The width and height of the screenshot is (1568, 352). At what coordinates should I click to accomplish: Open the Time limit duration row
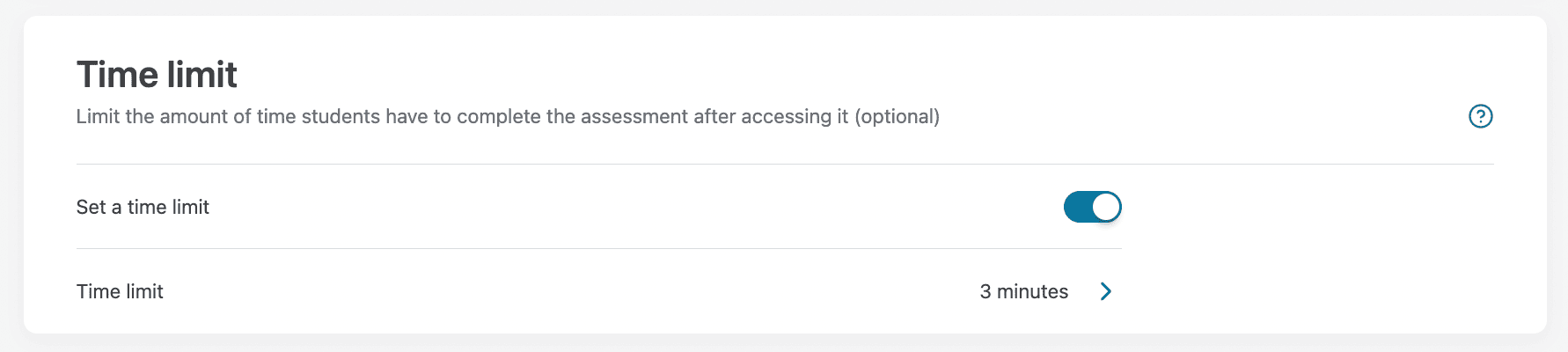[x=598, y=291]
